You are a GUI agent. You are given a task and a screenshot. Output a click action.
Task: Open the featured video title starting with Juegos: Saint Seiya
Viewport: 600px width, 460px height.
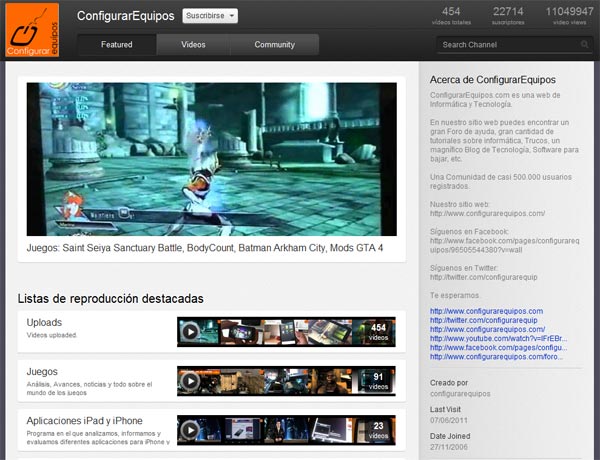[x=205, y=248]
